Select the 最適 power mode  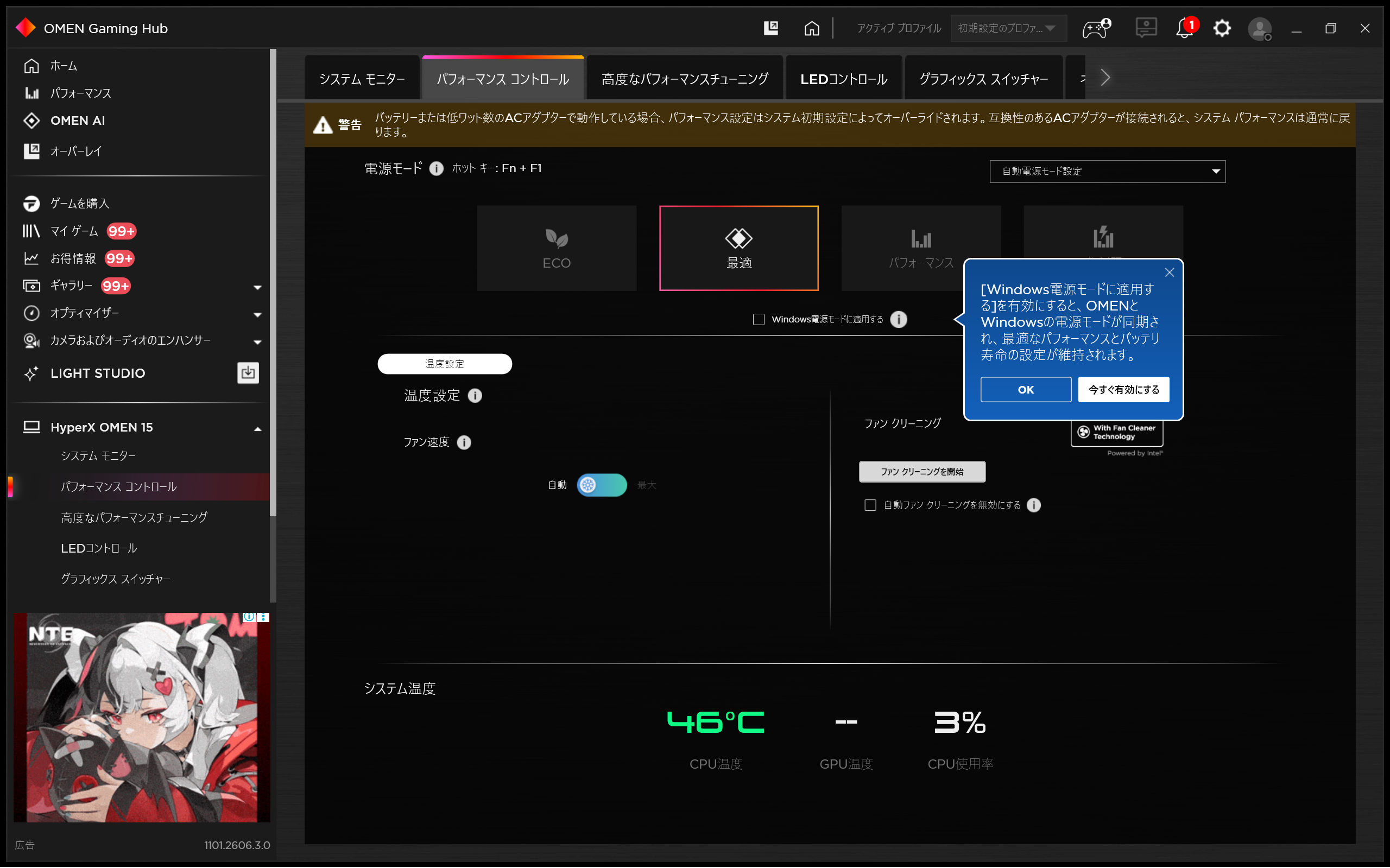click(x=738, y=248)
